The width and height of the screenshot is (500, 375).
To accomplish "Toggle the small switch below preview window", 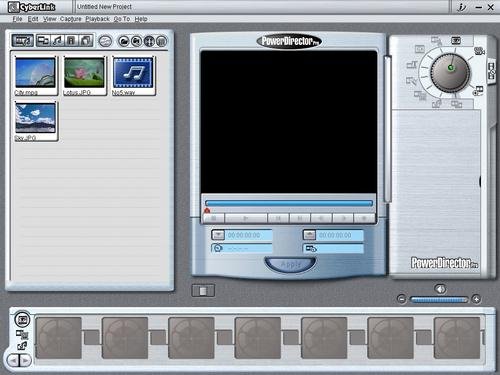I will tap(203, 291).
